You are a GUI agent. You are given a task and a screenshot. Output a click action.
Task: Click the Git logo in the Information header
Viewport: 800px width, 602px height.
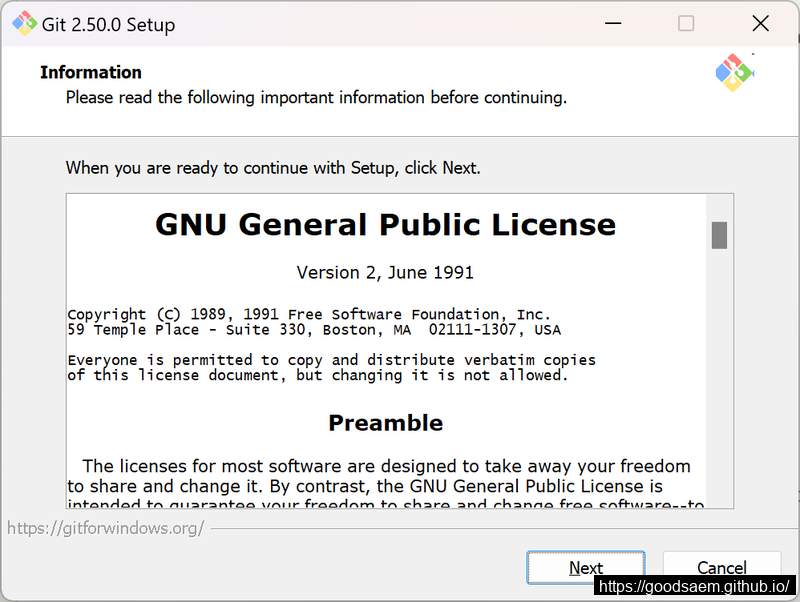(735, 73)
